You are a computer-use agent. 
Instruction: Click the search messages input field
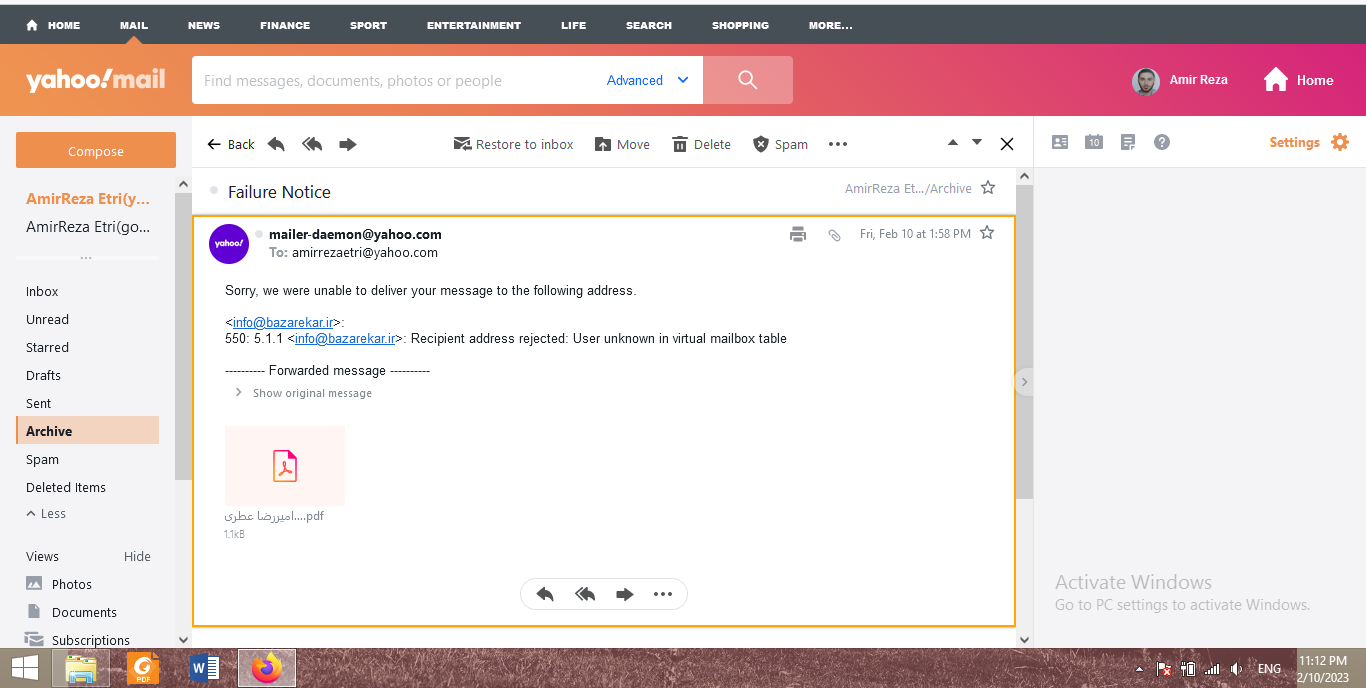coord(396,80)
